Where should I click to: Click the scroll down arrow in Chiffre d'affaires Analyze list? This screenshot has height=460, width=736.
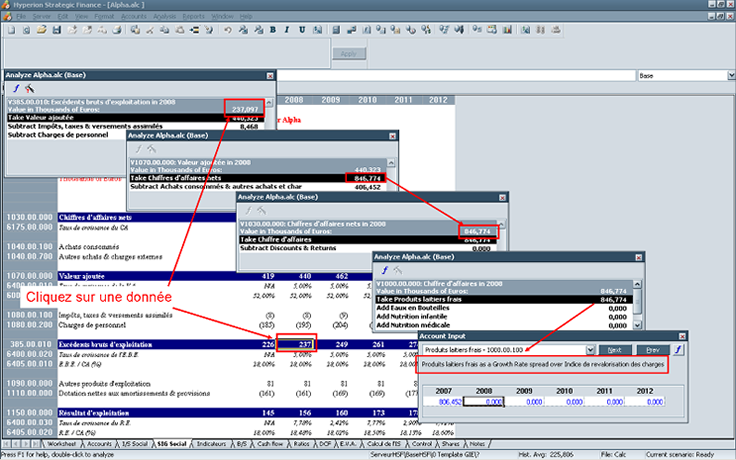coord(637,325)
